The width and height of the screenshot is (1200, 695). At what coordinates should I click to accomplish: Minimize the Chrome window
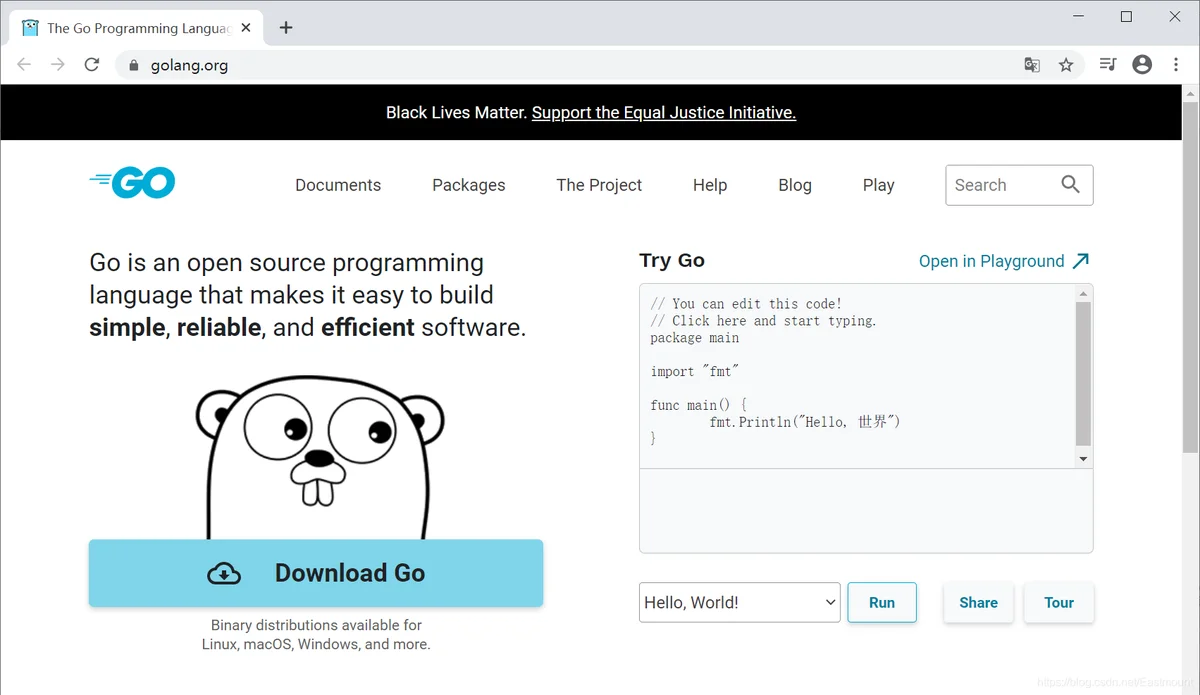[1079, 16]
